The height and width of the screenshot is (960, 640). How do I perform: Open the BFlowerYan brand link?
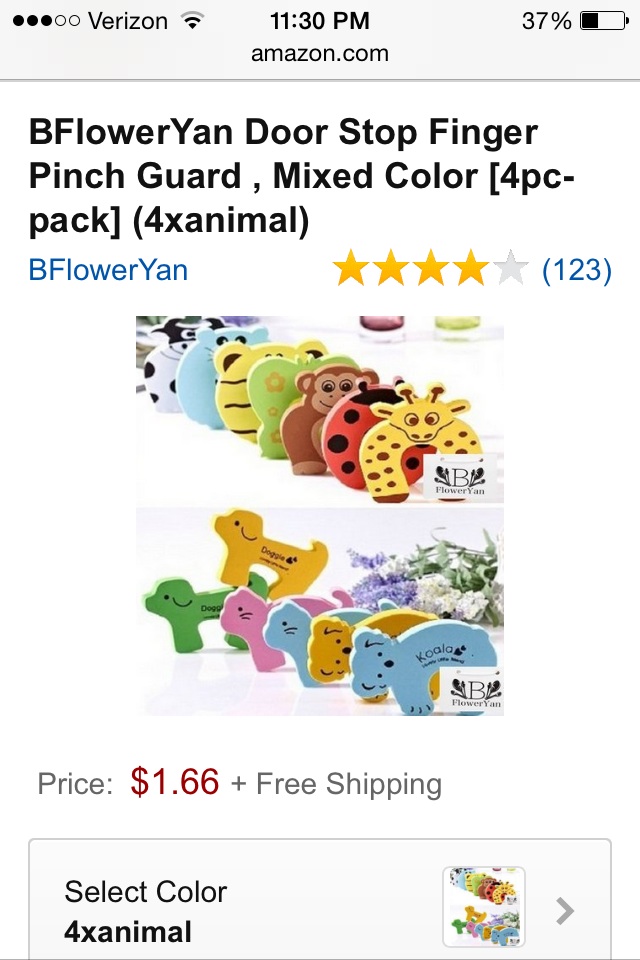coord(108,269)
